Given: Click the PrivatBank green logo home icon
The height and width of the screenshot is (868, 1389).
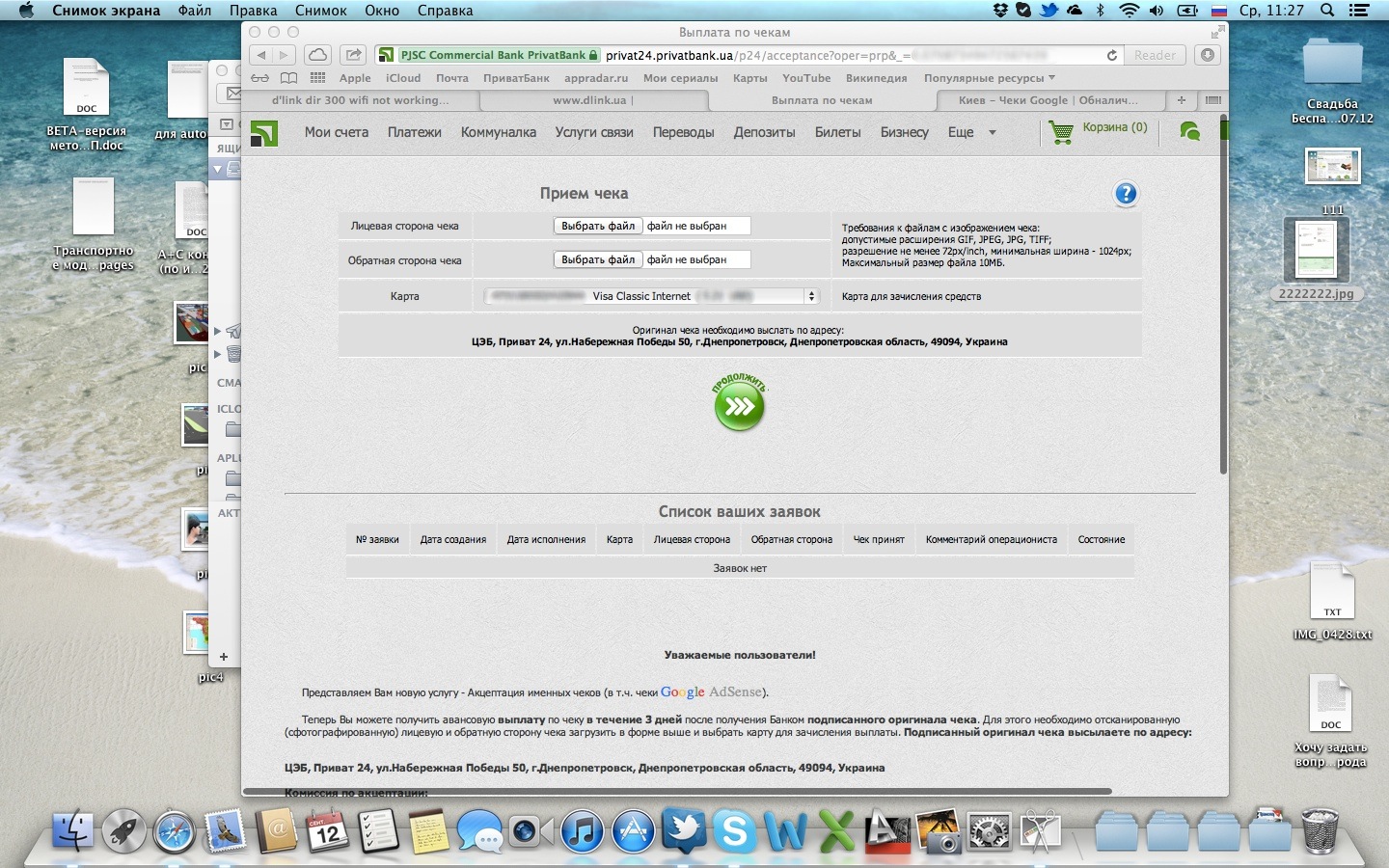Looking at the screenshot, I should (264, 133).
